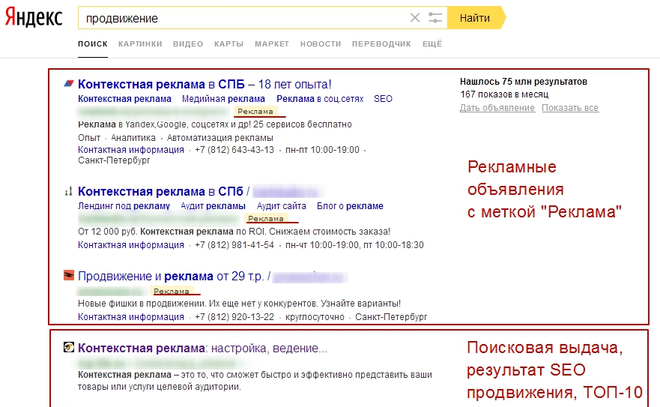The image size is (660, 407).
Task: Click the Найти search button
Action: tap(476, 18)
